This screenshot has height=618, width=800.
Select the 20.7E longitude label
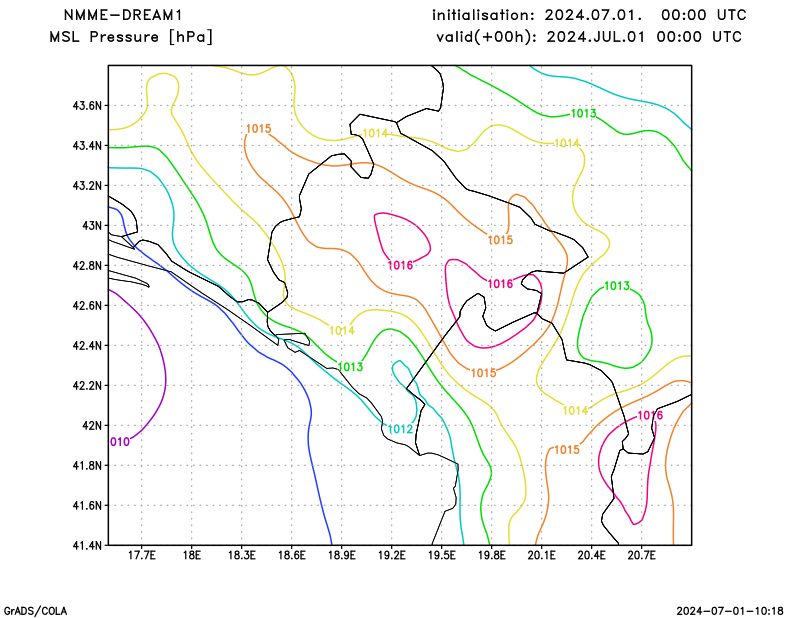coord(642,555)
